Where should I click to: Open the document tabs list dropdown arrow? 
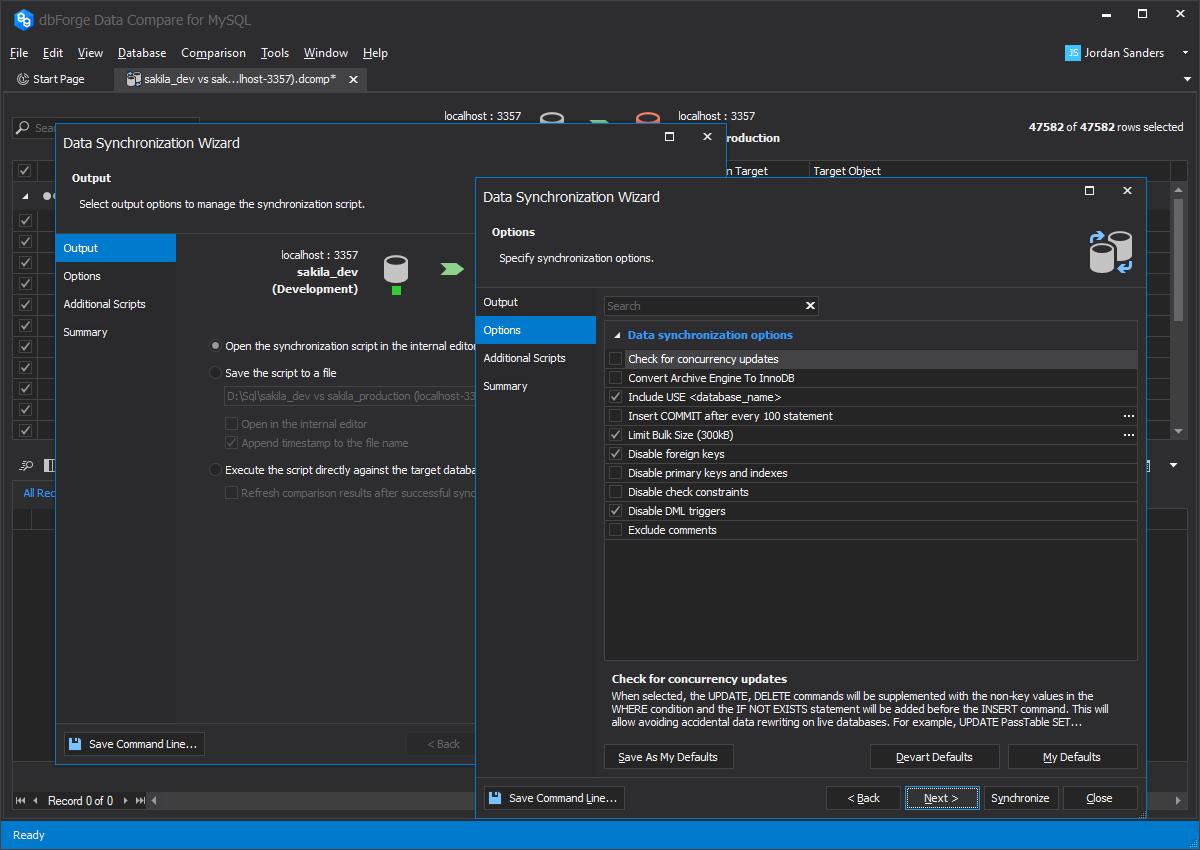(1187, 79)
